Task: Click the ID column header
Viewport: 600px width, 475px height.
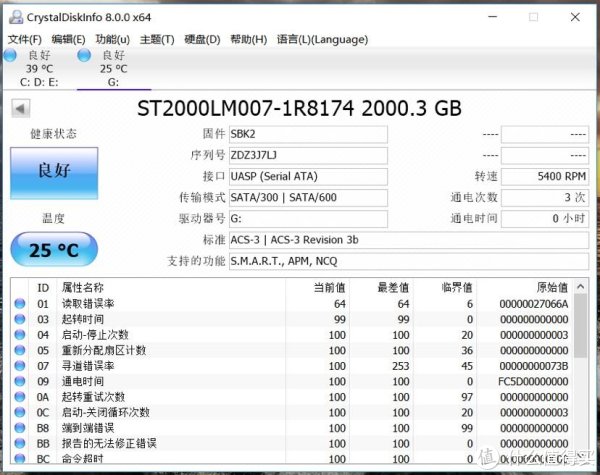Action: coord(43,287)
